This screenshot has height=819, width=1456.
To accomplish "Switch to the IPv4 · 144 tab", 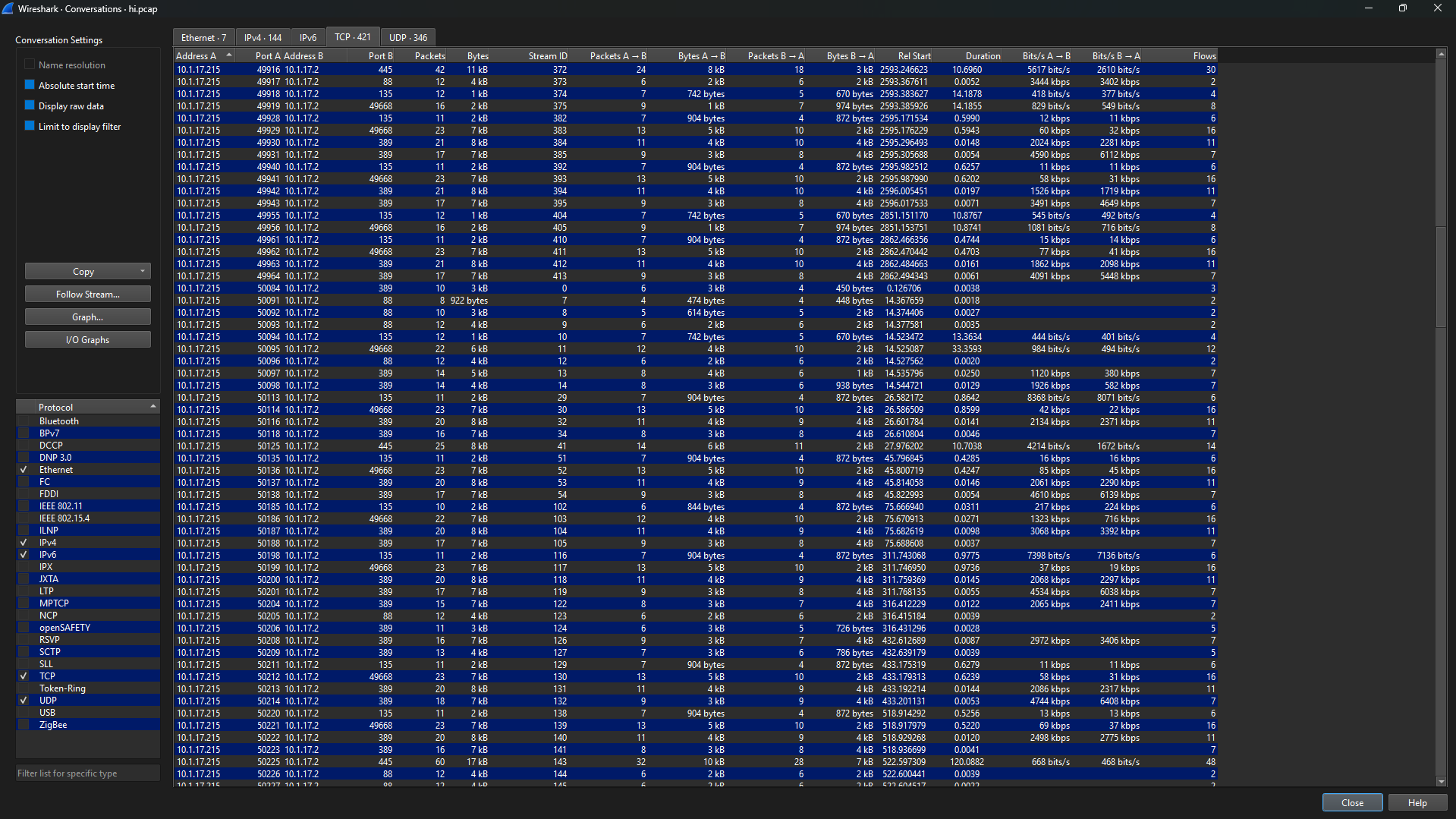I will pos(263,37).
